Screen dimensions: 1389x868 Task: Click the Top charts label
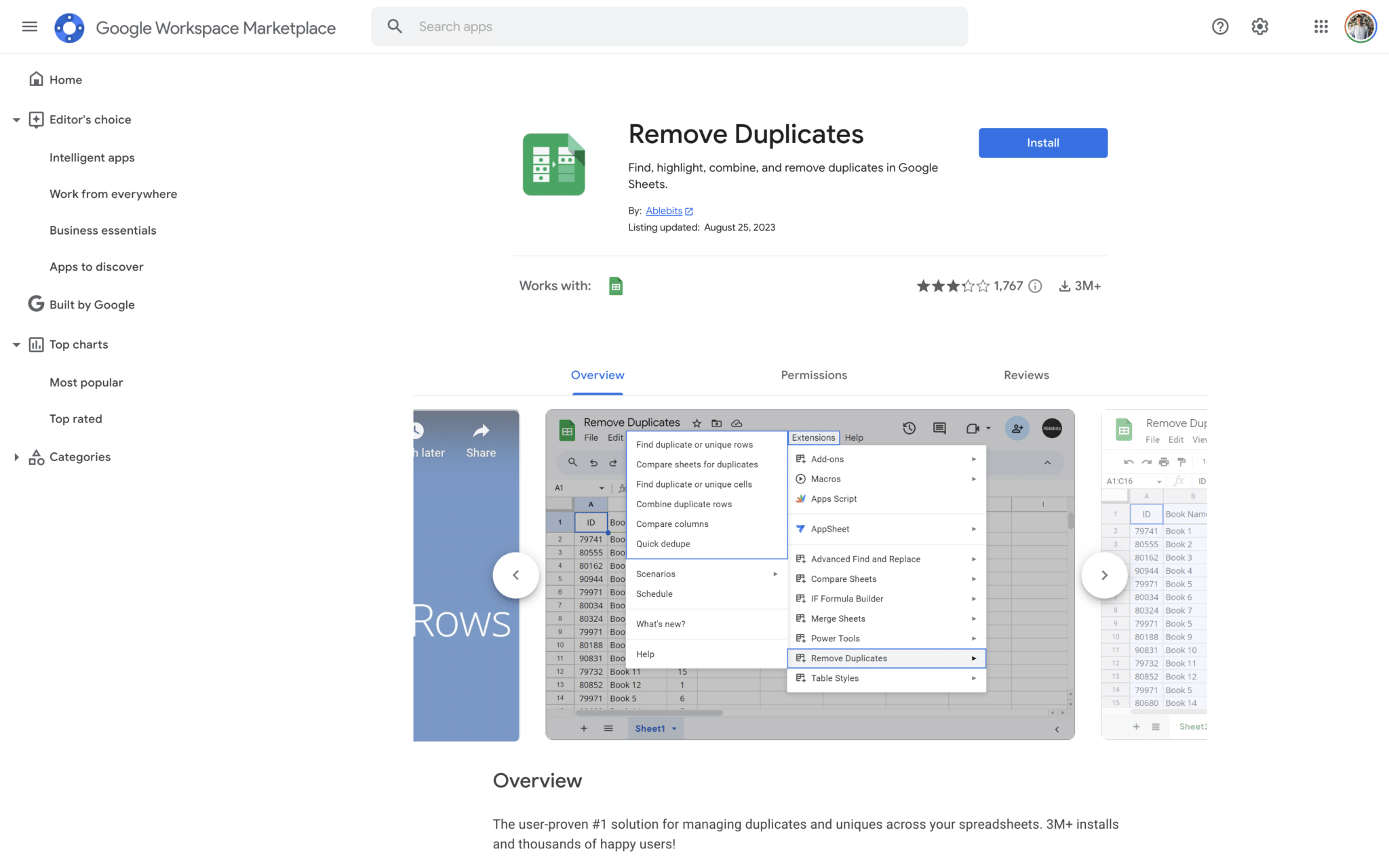pos(79,344)
